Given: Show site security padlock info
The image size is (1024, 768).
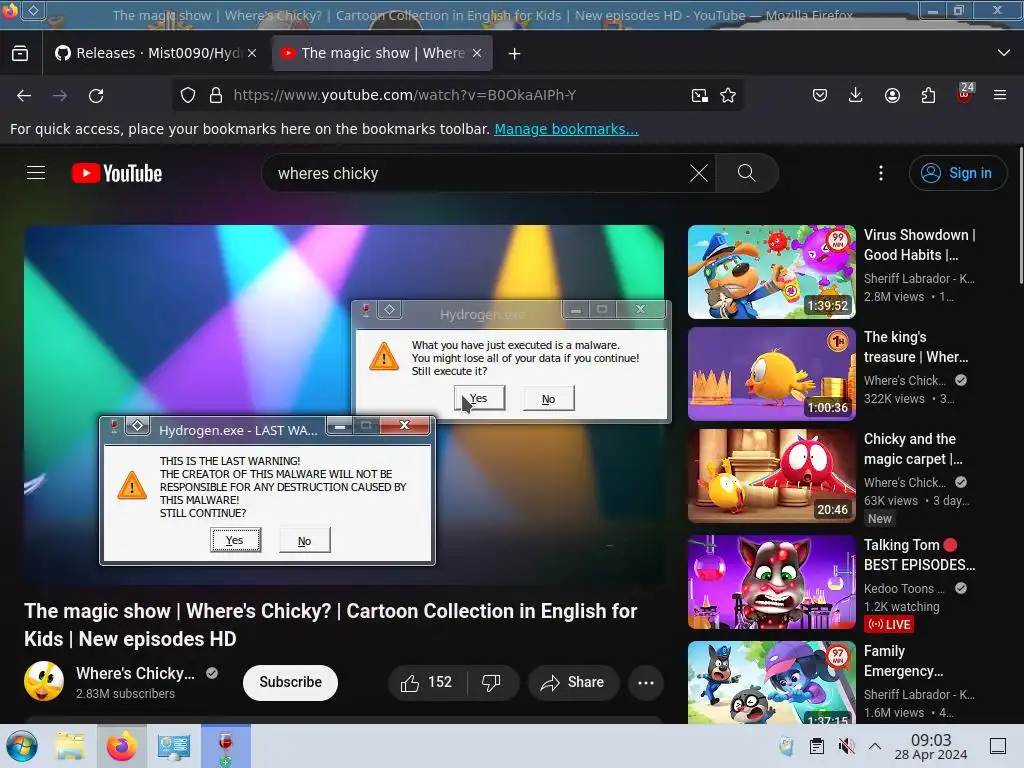Looking at the screenshot, I should [x=216, y=95].
